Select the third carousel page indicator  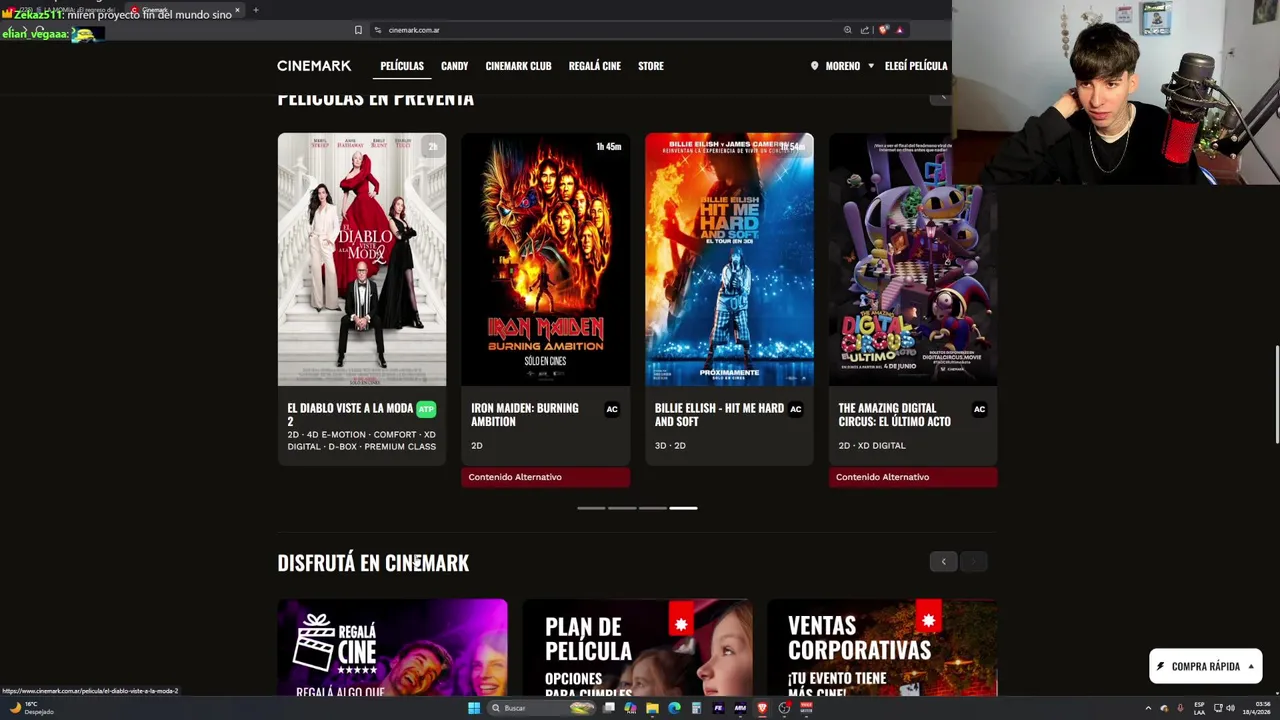(x=652, y=508)
